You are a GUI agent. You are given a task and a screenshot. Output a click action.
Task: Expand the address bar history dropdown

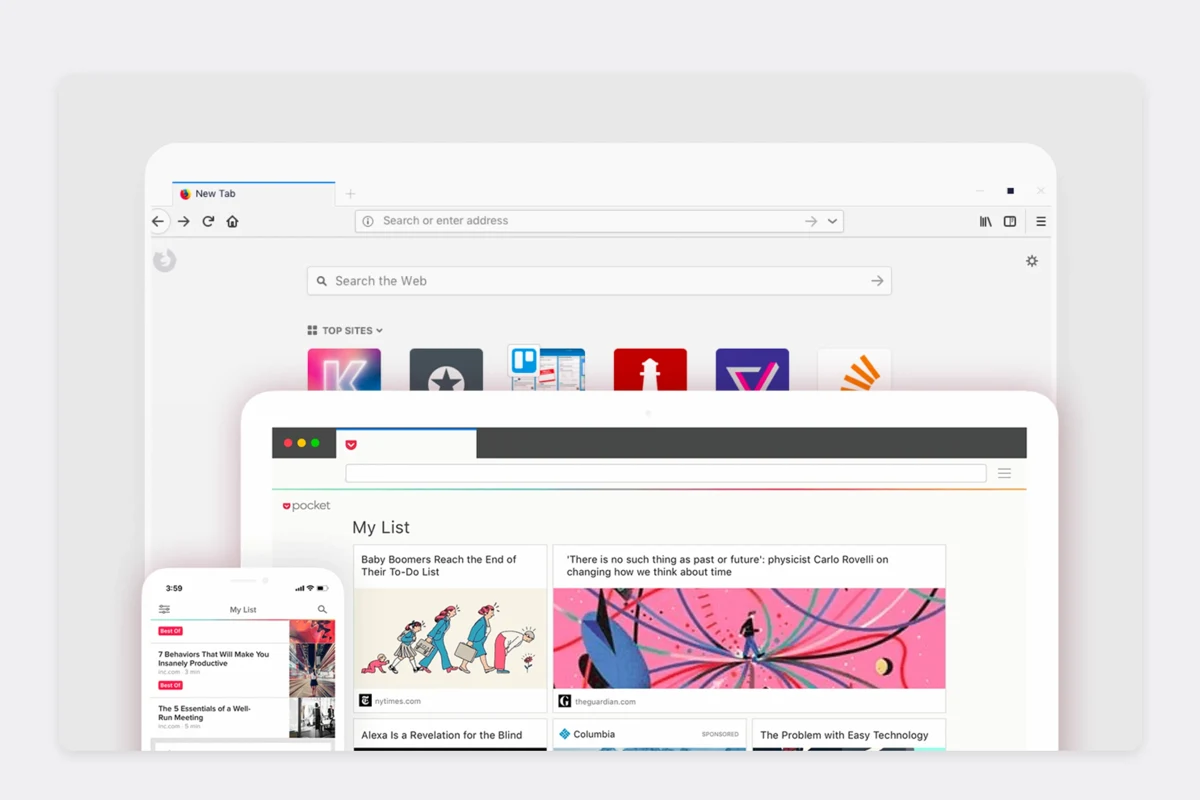(832, 221)
